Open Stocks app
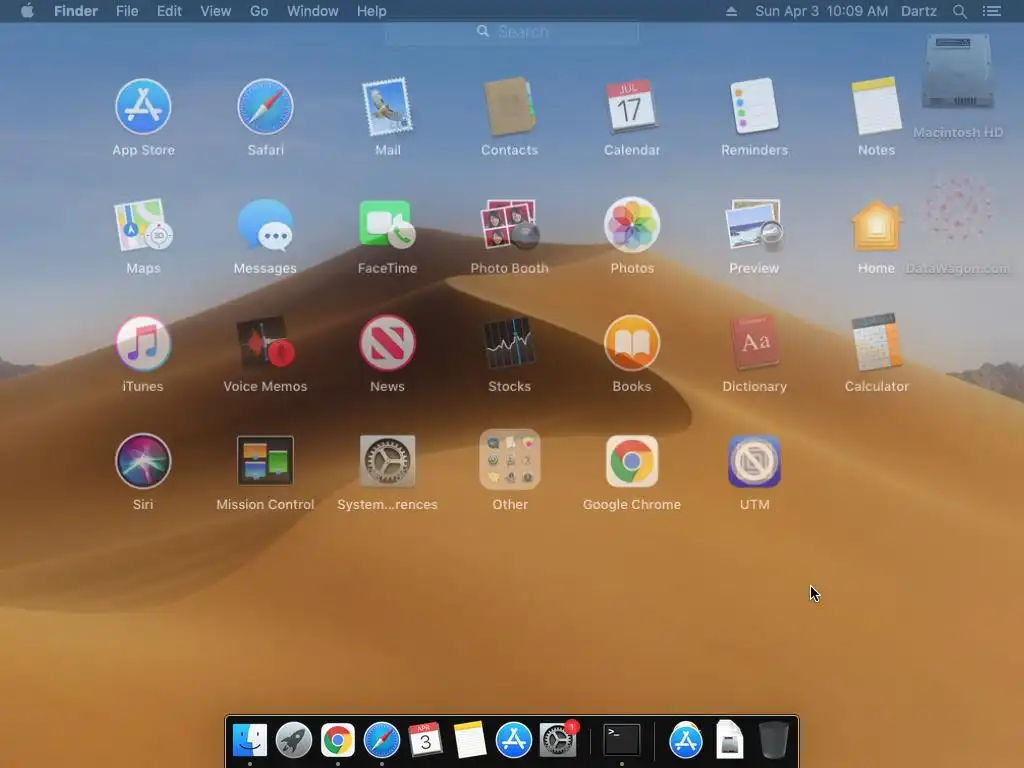The image size is (1024, 768). [x=509, y=343]
